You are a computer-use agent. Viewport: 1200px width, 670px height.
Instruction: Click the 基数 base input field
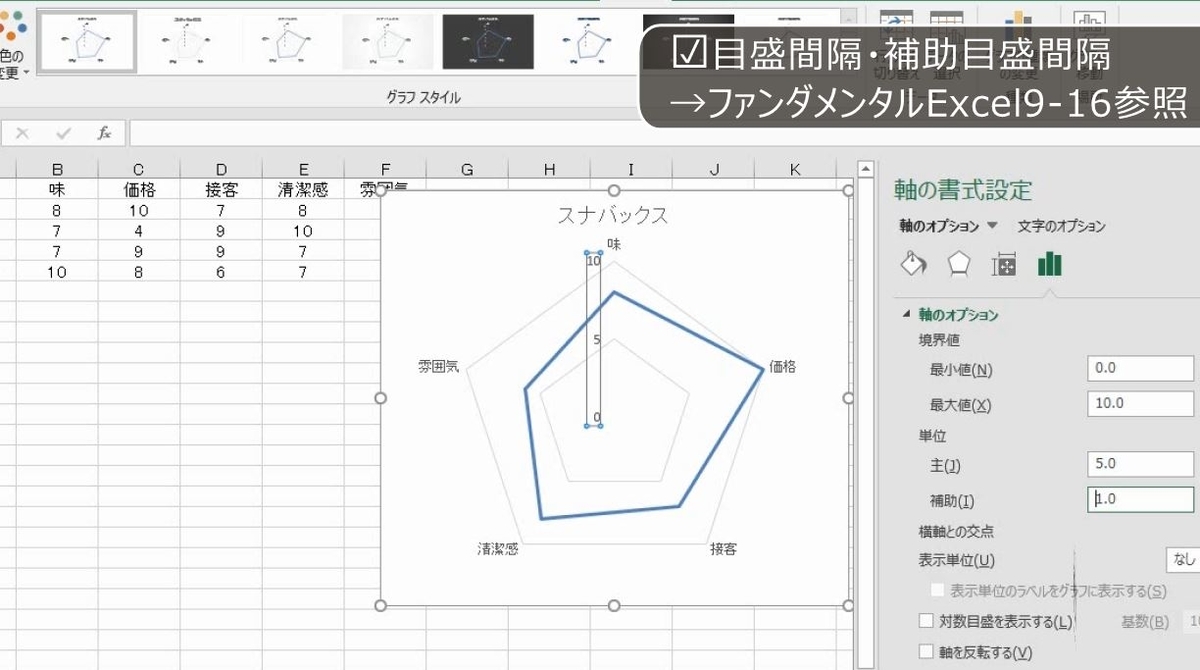1192,621
